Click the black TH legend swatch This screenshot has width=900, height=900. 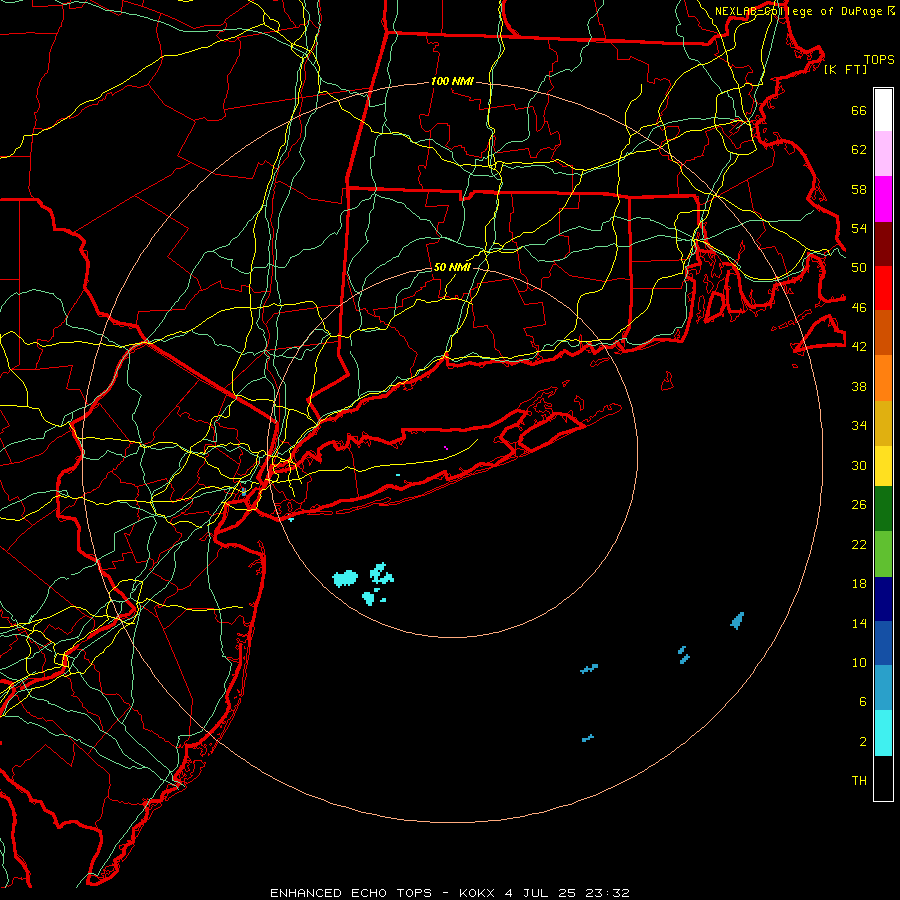pos(883,778)
